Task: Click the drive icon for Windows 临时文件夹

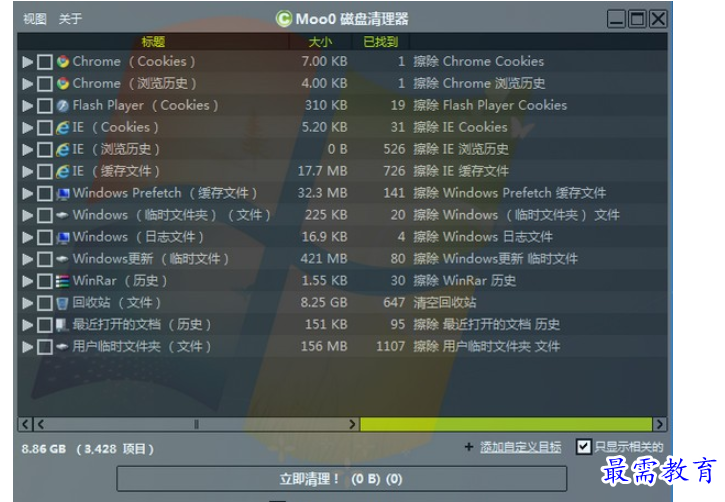Action: point(62,215)
